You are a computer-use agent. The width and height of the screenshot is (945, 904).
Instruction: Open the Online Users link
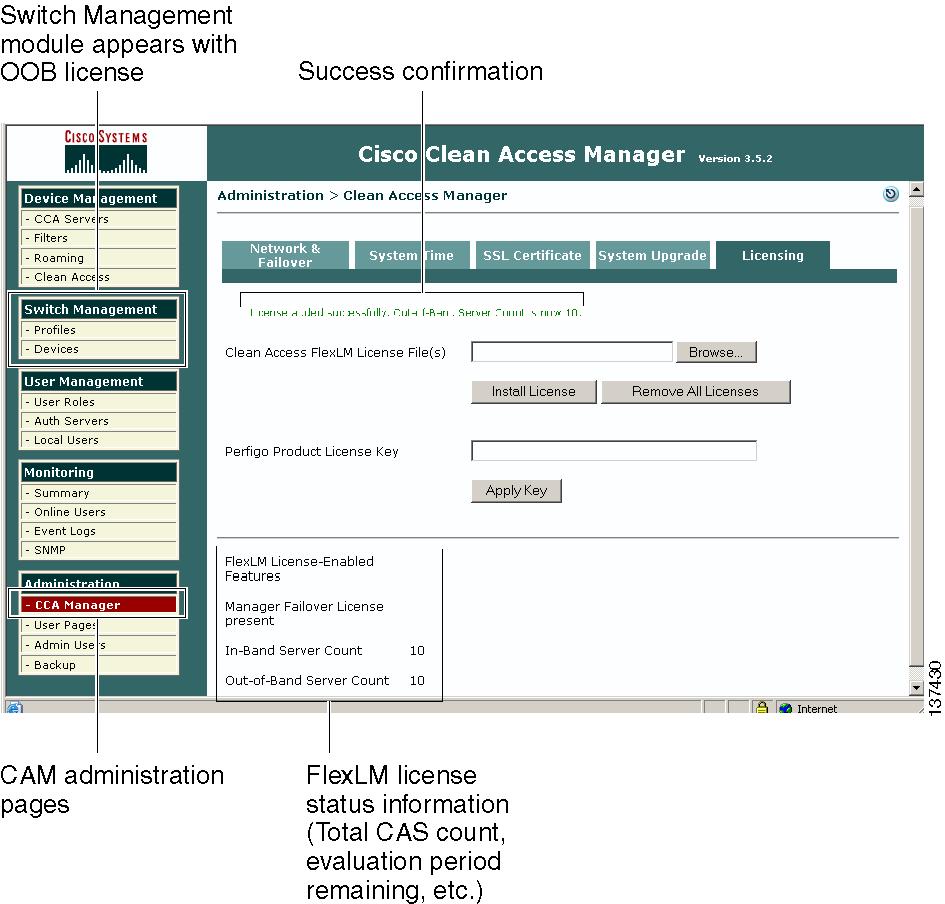(x=99, y=512)
